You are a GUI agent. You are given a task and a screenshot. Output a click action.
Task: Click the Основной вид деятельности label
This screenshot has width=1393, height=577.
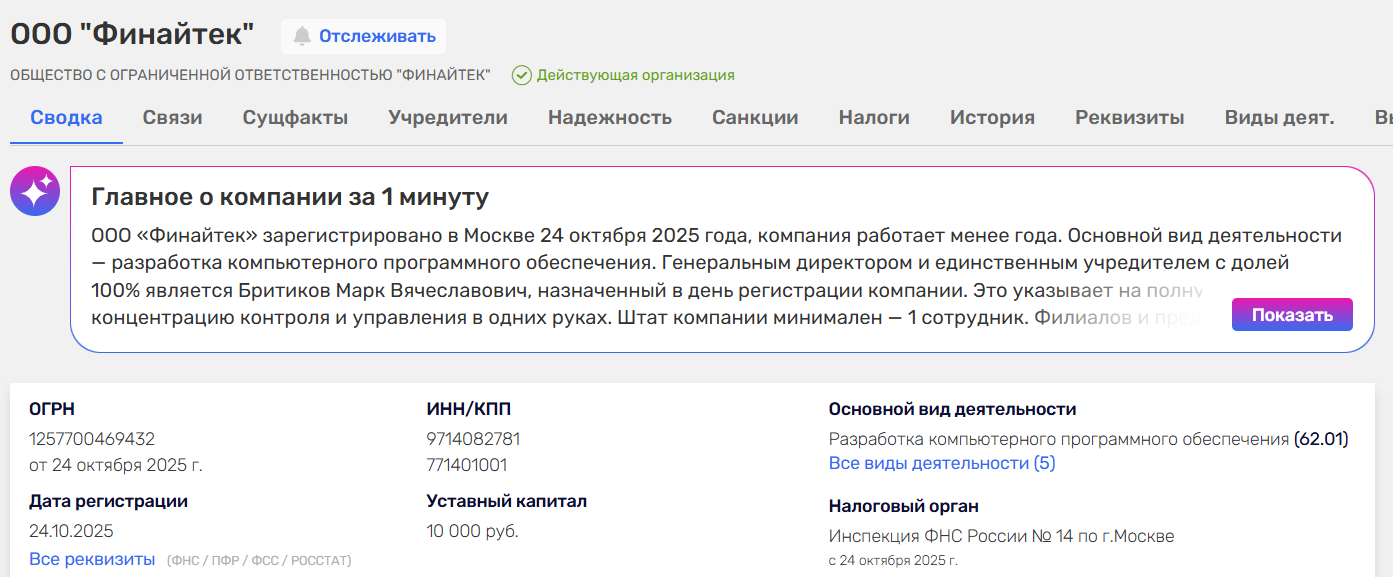tap(952, 409)
